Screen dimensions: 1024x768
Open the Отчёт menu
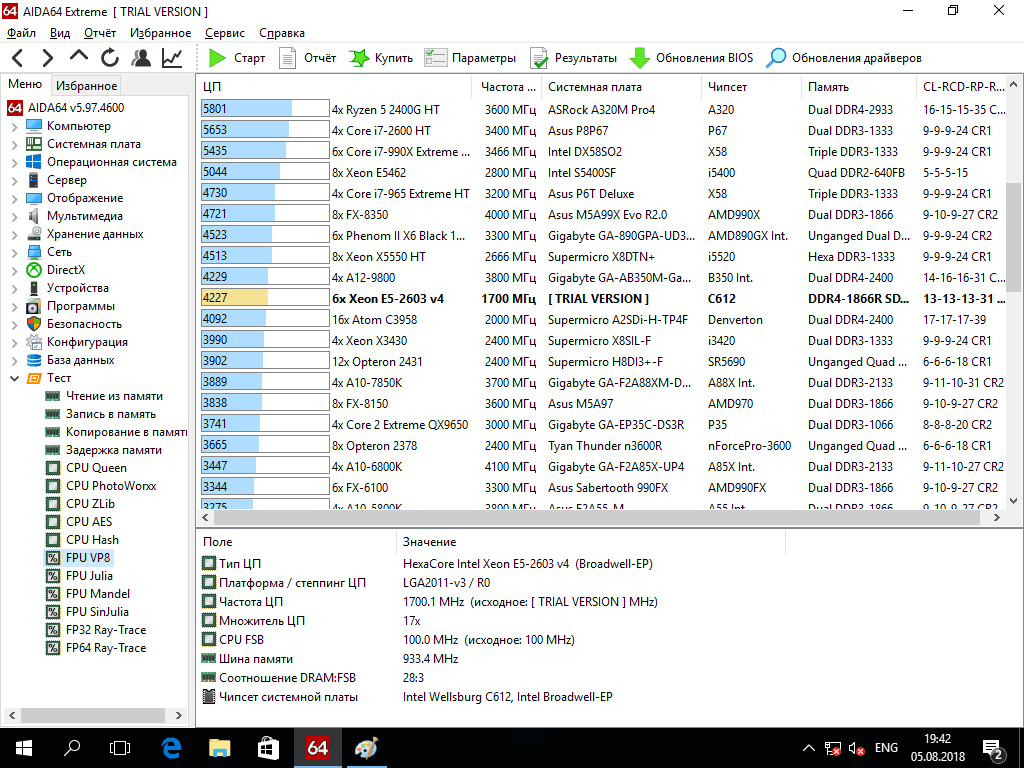(100, 33)
